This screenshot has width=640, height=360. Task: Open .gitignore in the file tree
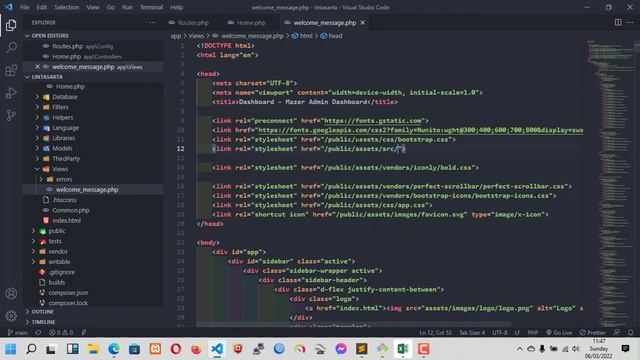point(61,272)
